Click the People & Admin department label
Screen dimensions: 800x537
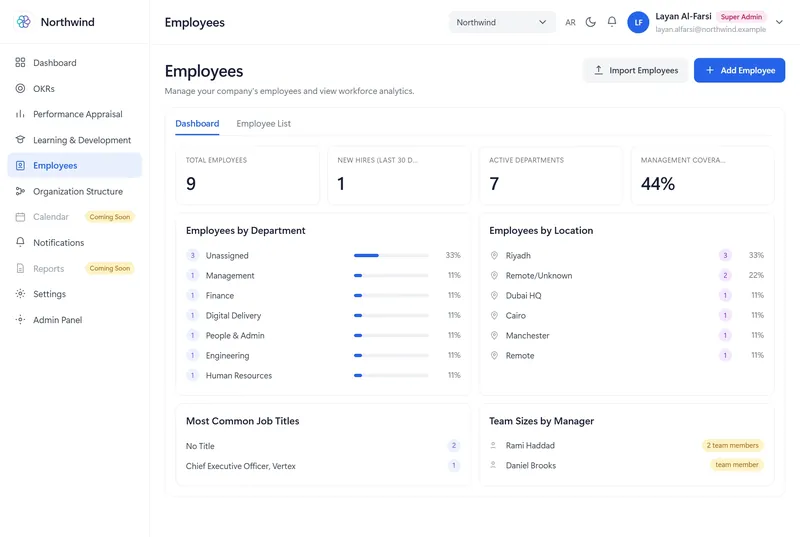pos(235,335)
